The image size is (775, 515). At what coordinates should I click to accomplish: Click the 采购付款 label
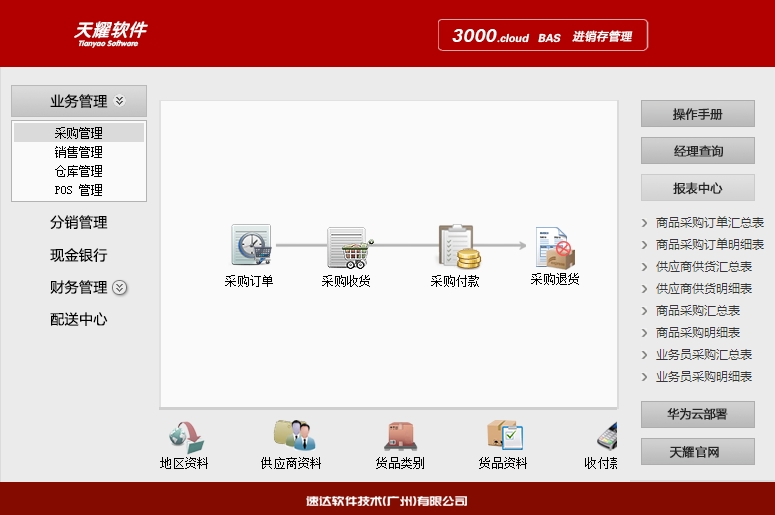[x=455, y=281]
